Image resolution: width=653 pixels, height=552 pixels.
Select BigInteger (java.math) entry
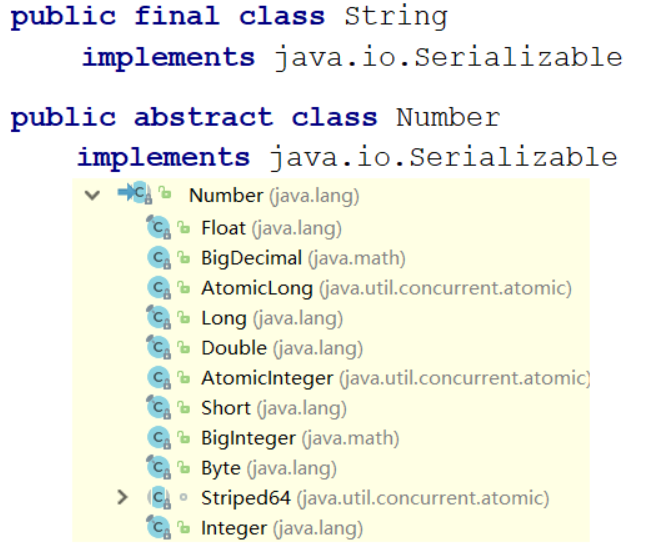300,438
